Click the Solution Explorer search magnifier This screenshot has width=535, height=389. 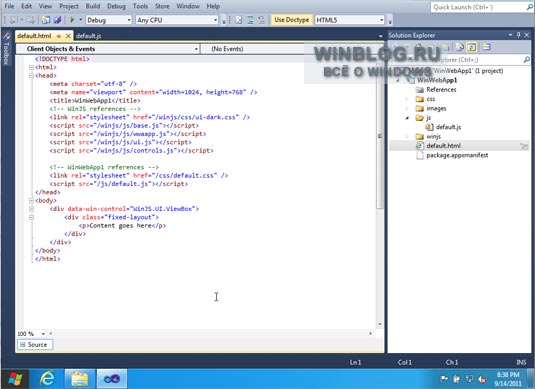[527, 60]
